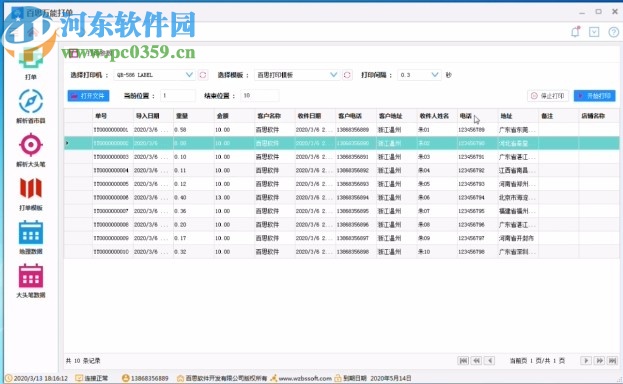
Task: Click the 停止打印 stop printing button
Action: [548, 96]
